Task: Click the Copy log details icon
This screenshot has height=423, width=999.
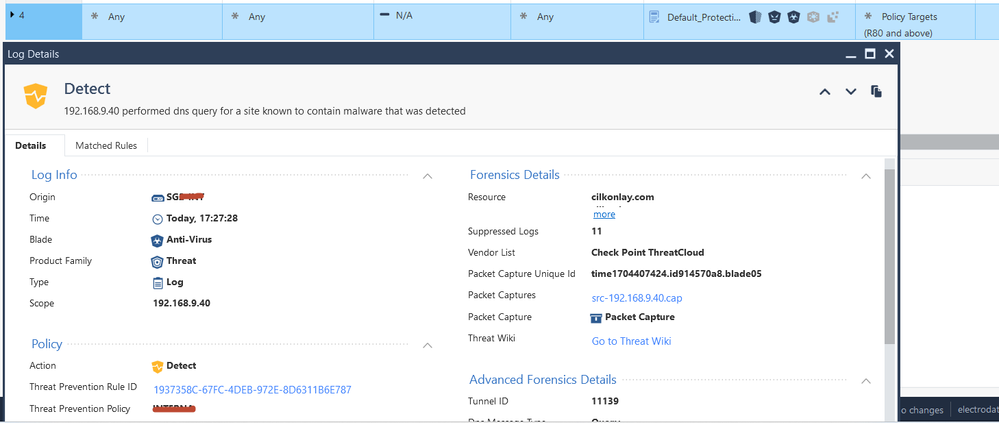Action: point(876,91)
